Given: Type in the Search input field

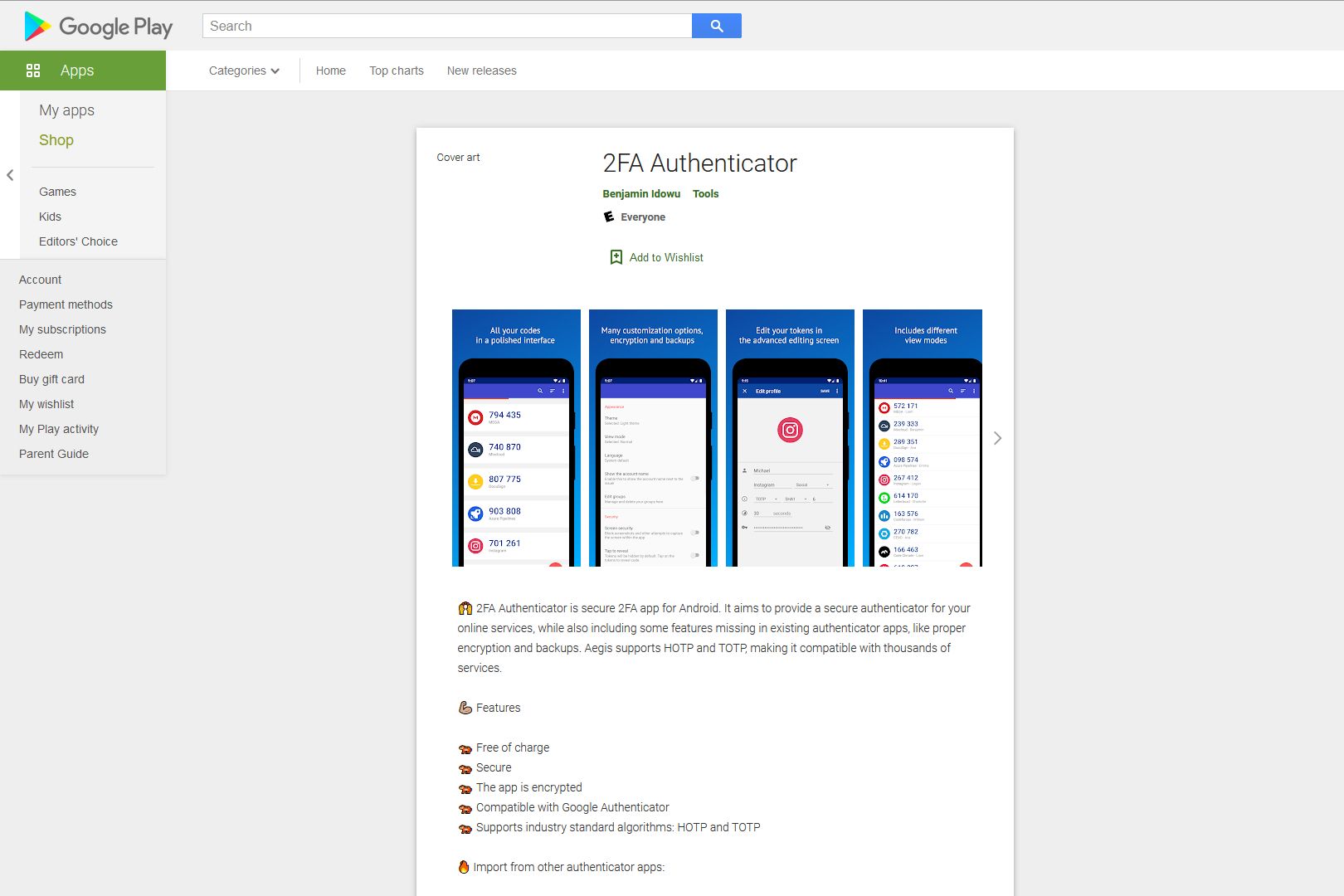Looking at the screenshot, I should tap(446, 26).
